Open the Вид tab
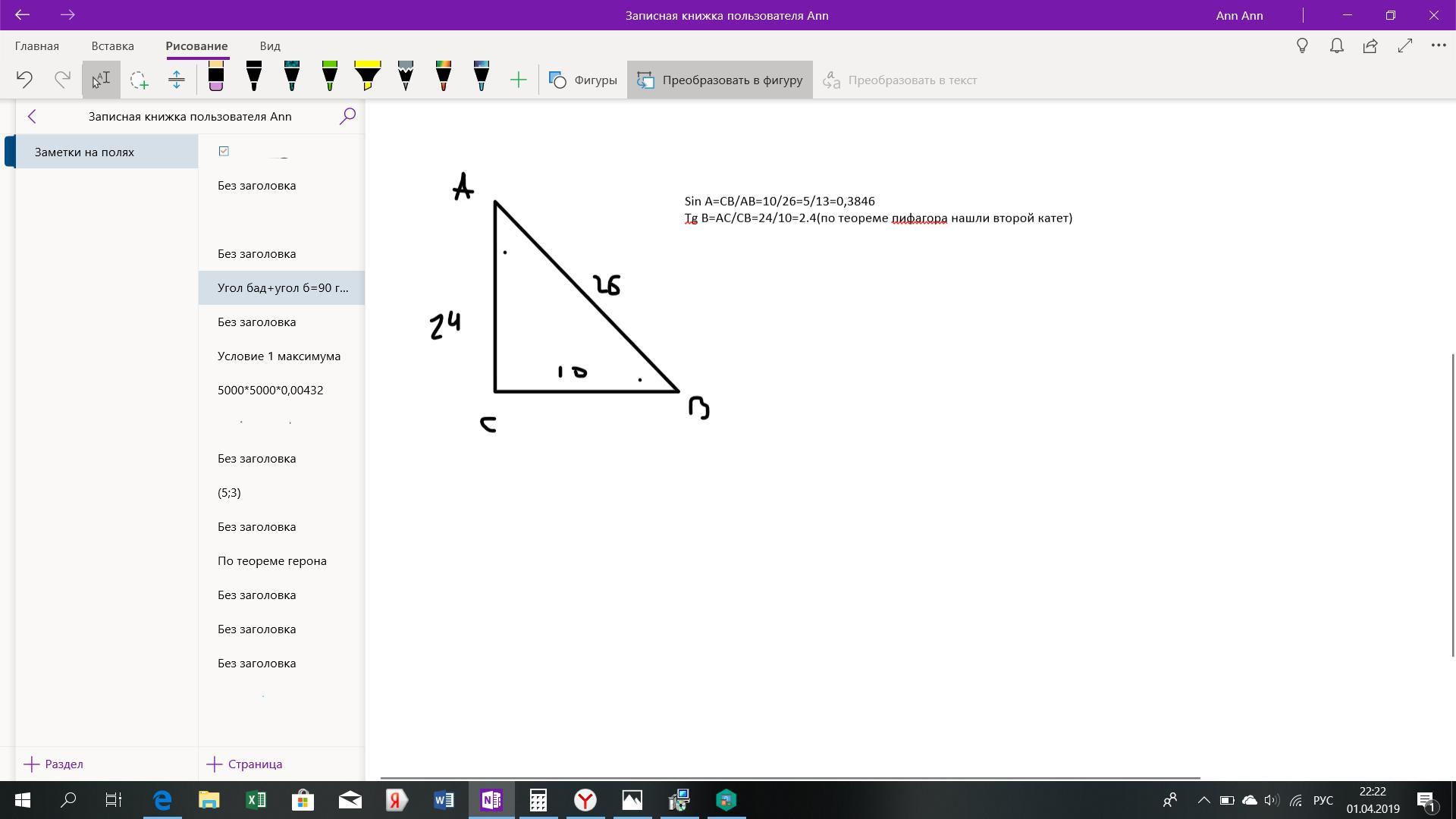Screen dimensions: 1456x819 (270, 46)
